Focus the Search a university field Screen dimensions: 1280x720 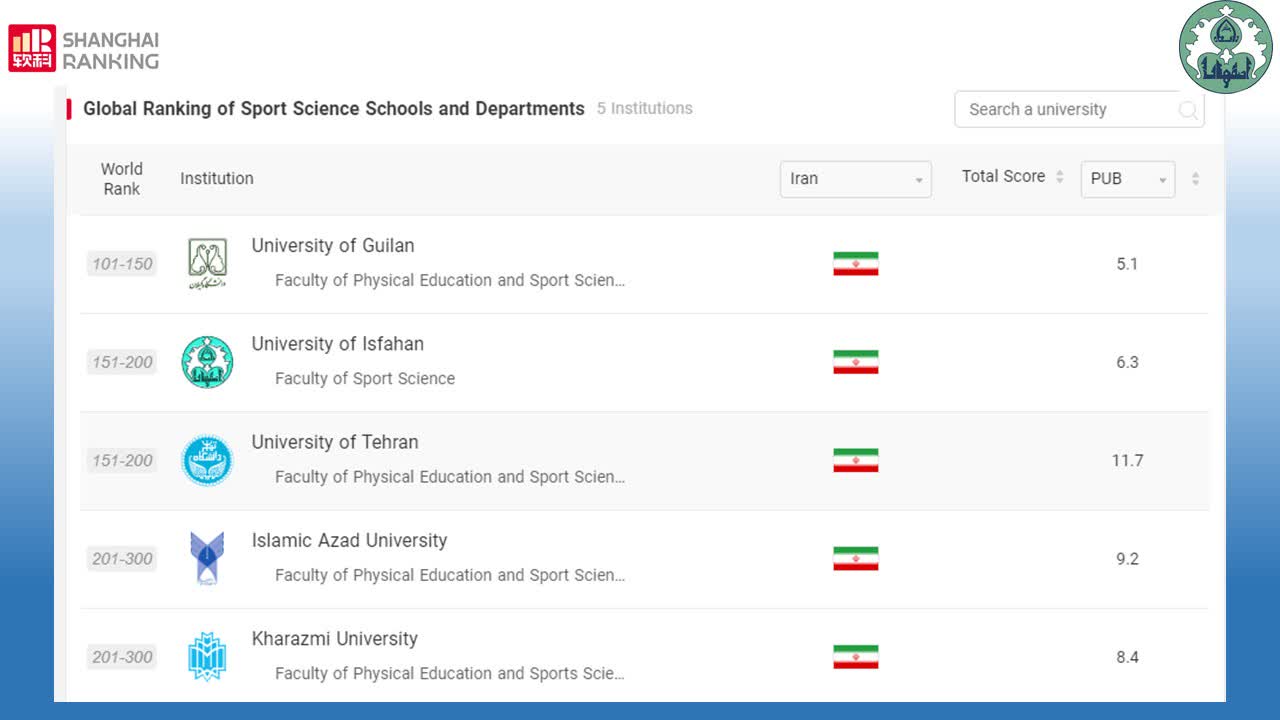point(1065,110)
